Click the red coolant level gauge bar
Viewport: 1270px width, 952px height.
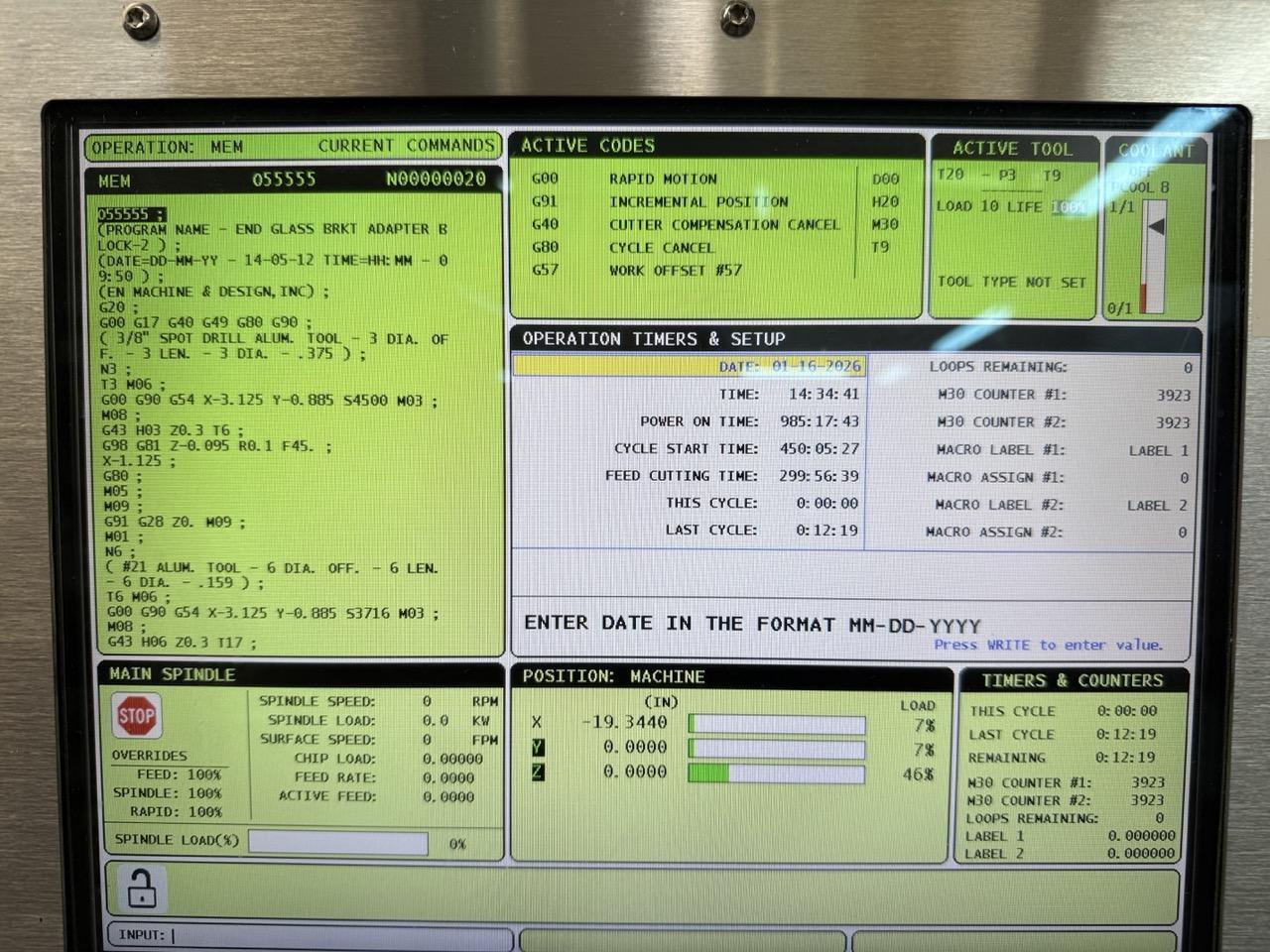[x=1144, y=297]
